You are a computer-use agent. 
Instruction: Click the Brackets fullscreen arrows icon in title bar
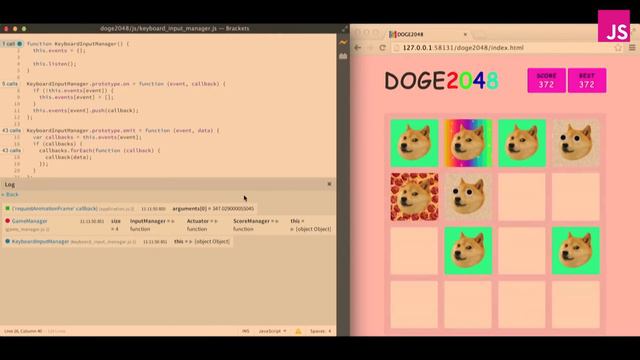pyautogui.click(x=344, y=29)
